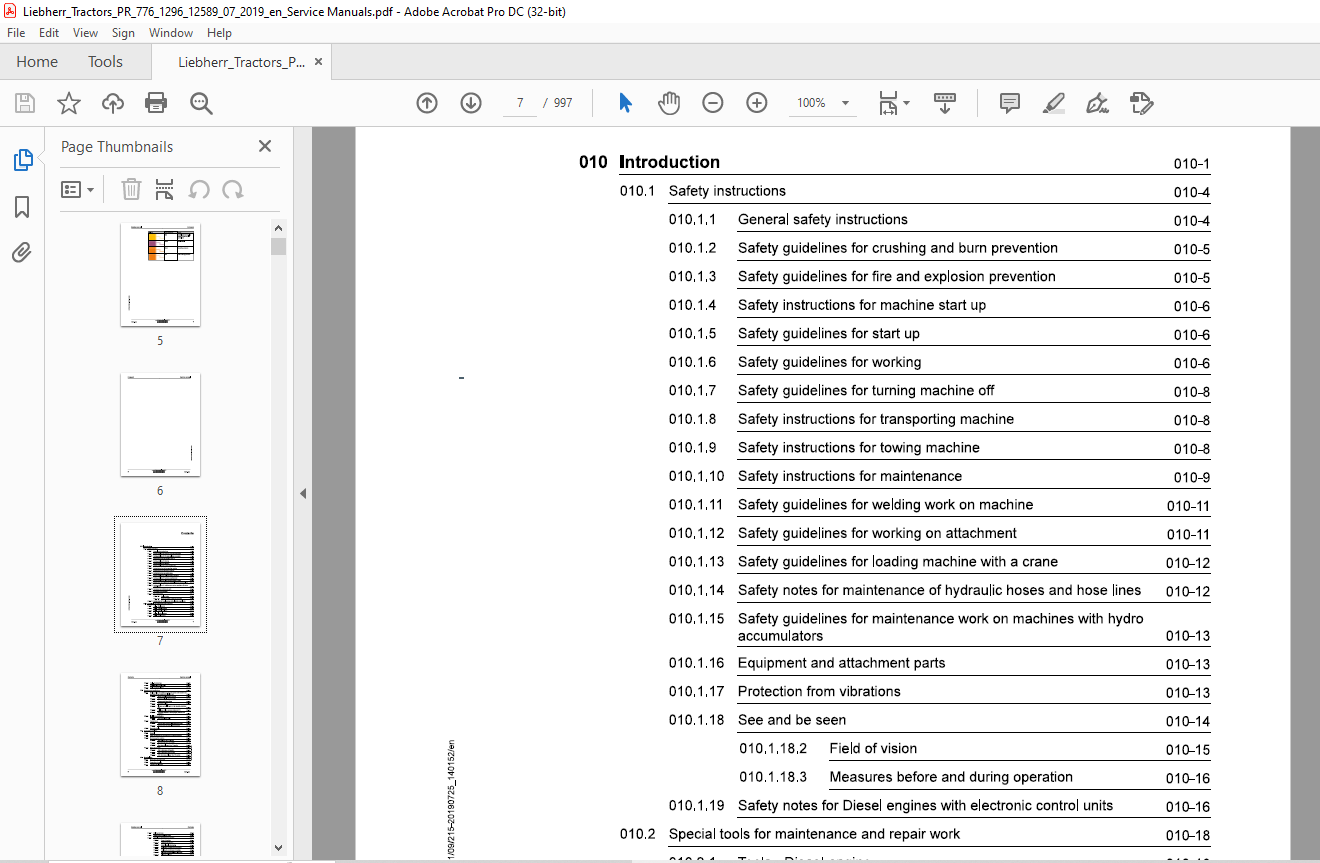Open fit page options icon
This screenshot has height=863, width=1320.
[893, 103]
